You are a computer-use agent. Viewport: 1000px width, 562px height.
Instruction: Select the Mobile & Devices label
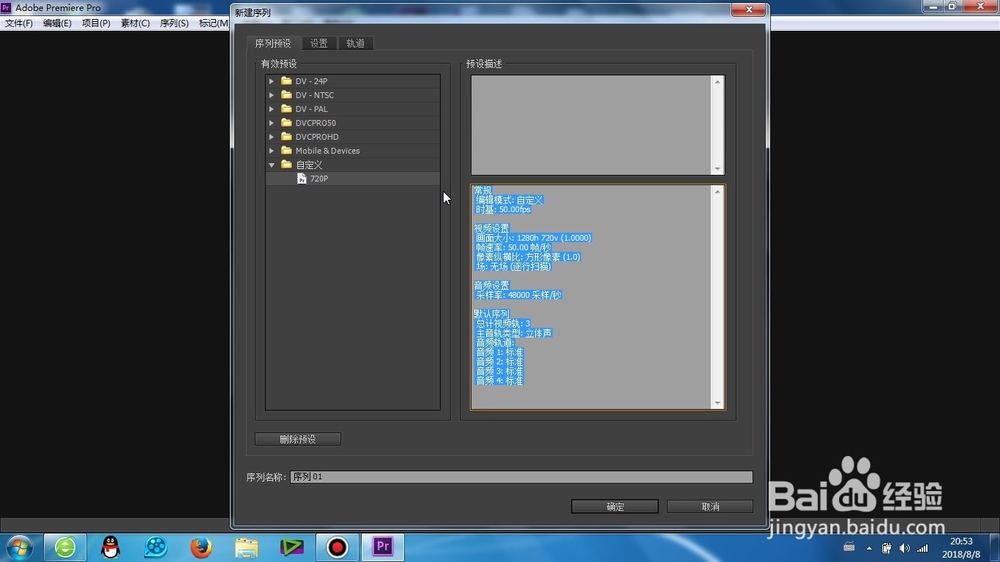click(327, 151)
